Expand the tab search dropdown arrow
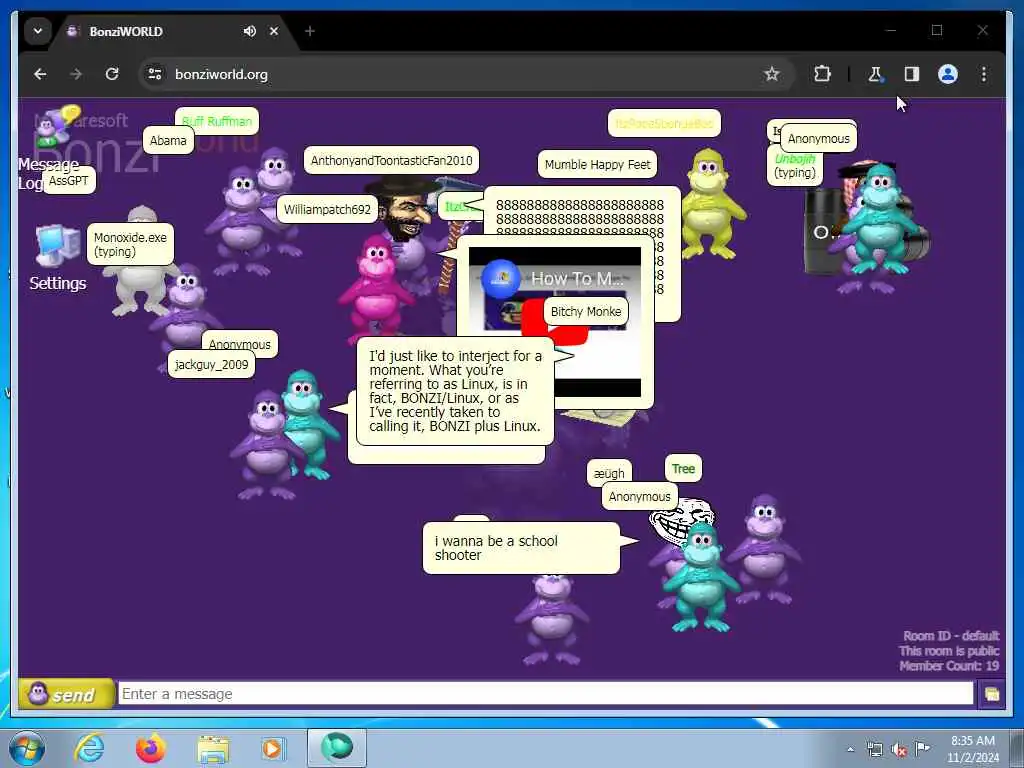 click(38, 31)
